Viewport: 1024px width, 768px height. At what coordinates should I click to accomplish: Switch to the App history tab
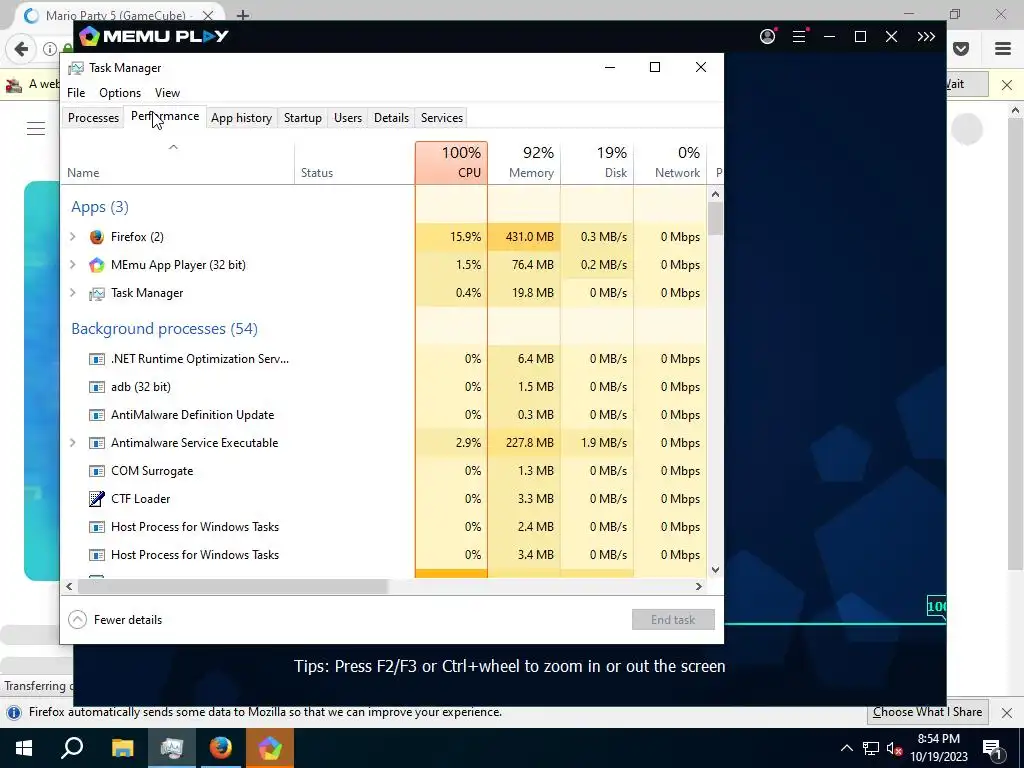pyautogui.click(x=241, y=118)
